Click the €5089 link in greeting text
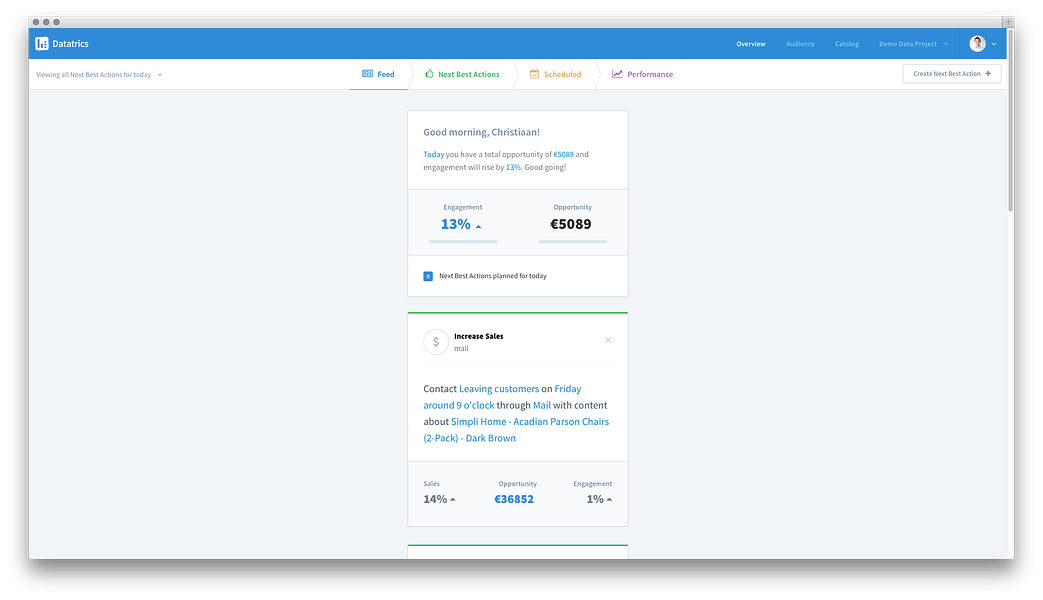The image size is (1043, 600). [x=563, y=154]
